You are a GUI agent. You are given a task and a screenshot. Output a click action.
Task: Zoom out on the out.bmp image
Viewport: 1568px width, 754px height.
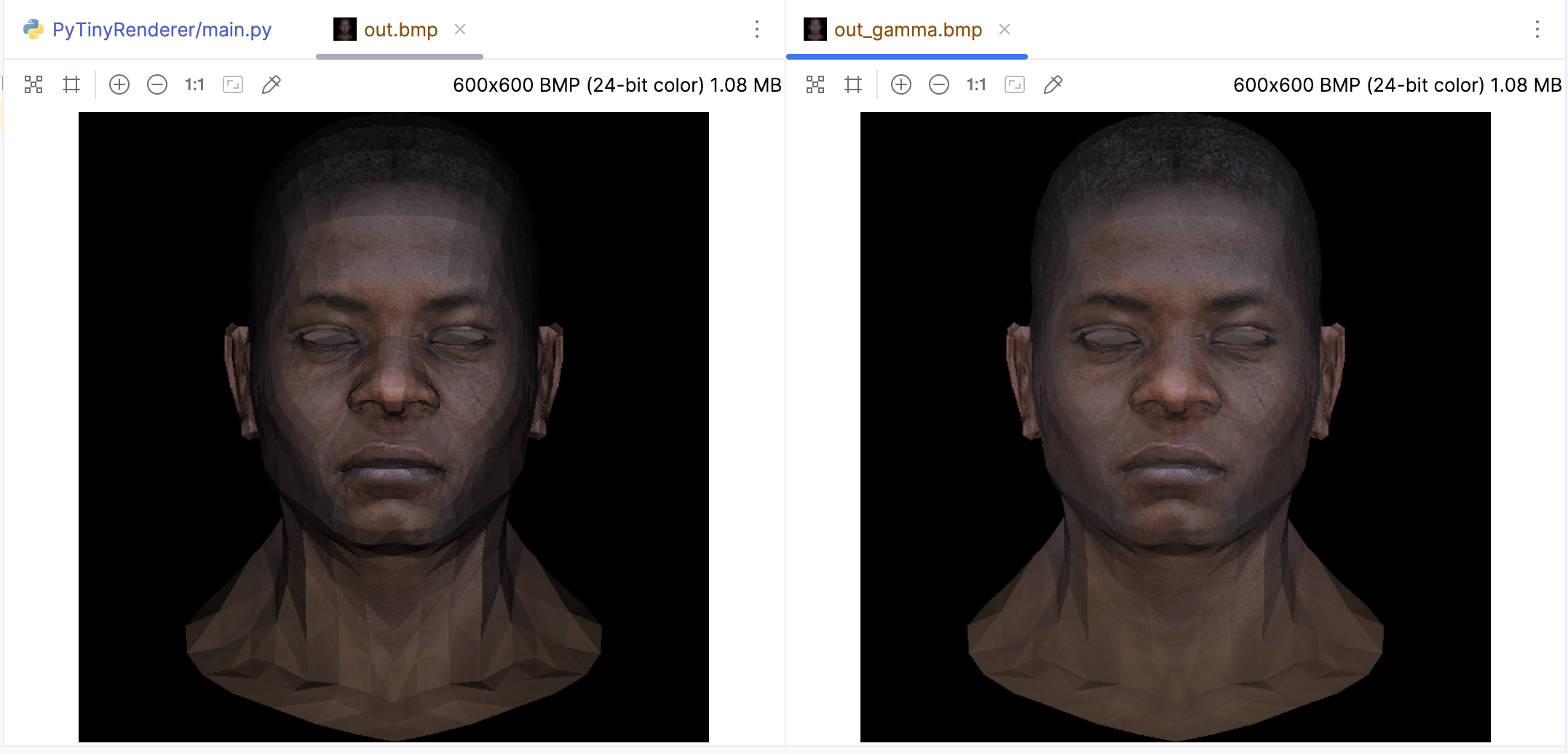tap(157, 84)
